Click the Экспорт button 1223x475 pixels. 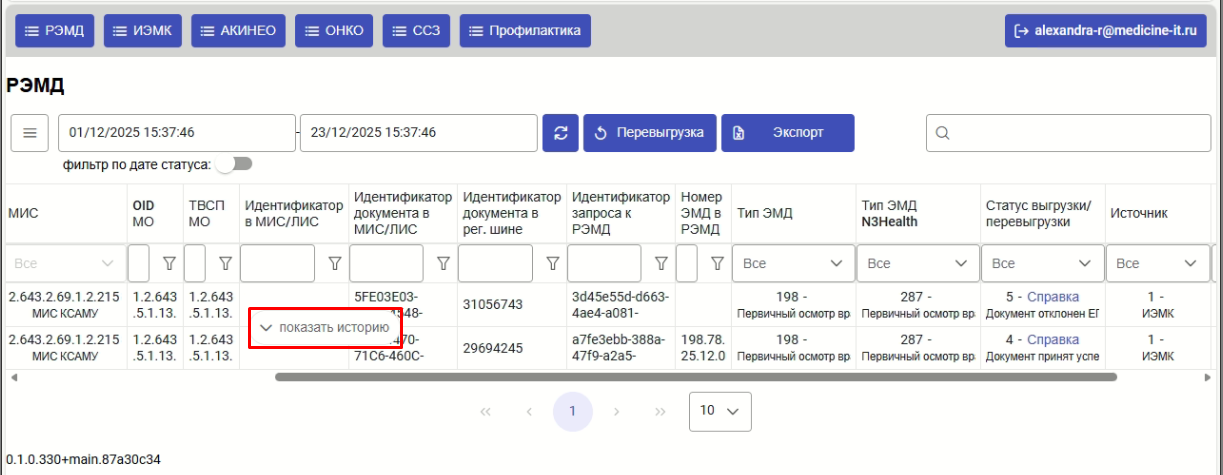click(x=787, y=133)
